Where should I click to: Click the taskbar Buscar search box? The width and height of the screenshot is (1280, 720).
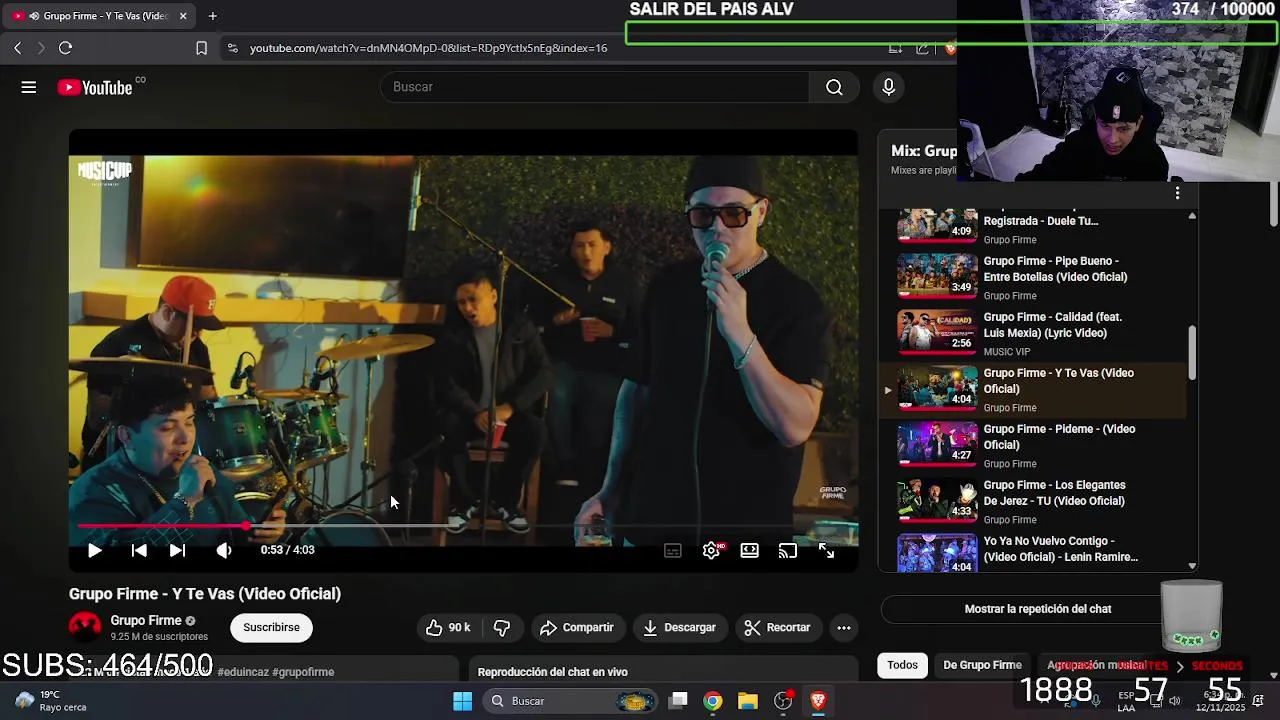569,701
